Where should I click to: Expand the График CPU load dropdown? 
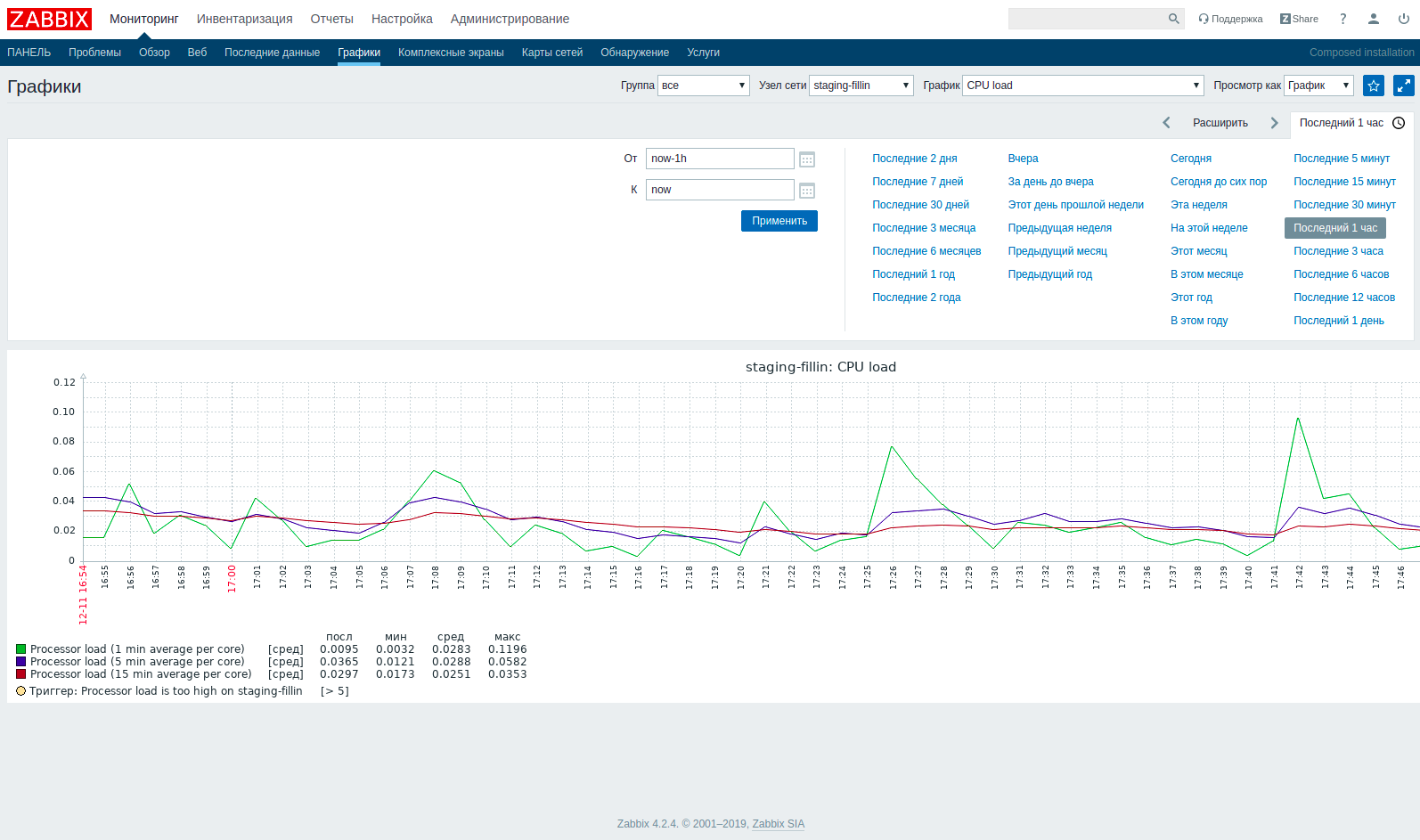(x=1083, y=86)
